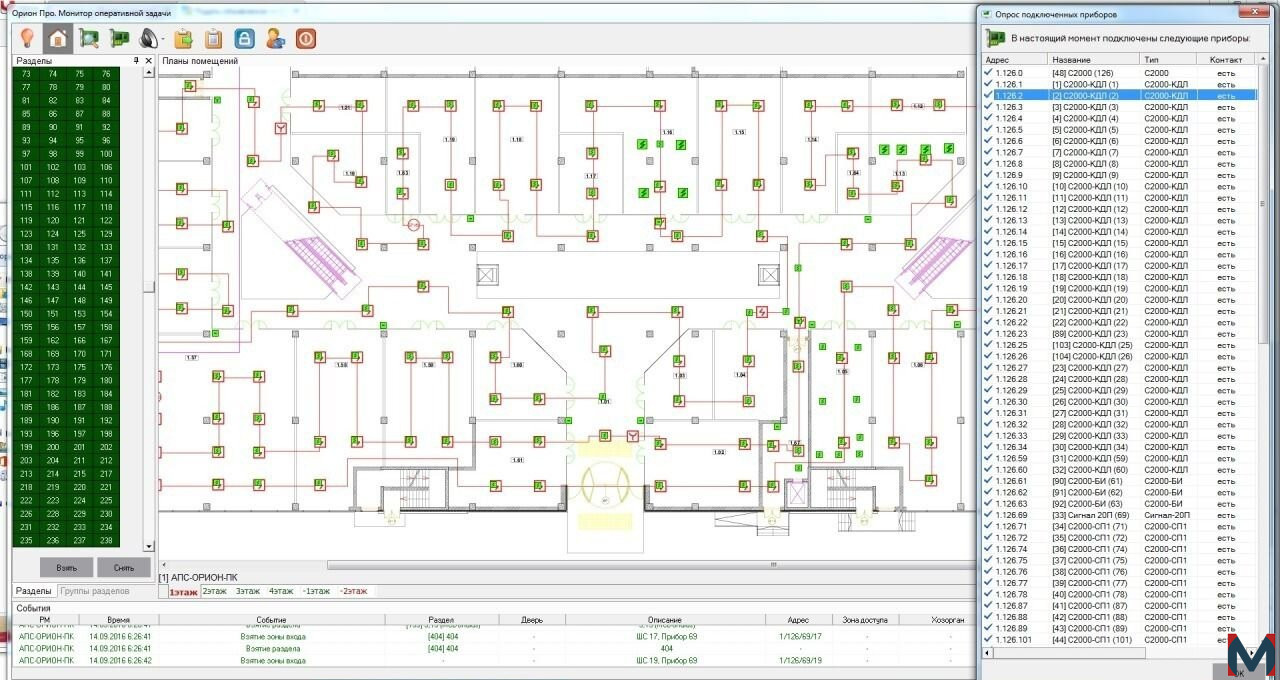Select section cell 150 in Разделы grid
The width and height of the screenshot is (1280, 680).
click(26, 314)
